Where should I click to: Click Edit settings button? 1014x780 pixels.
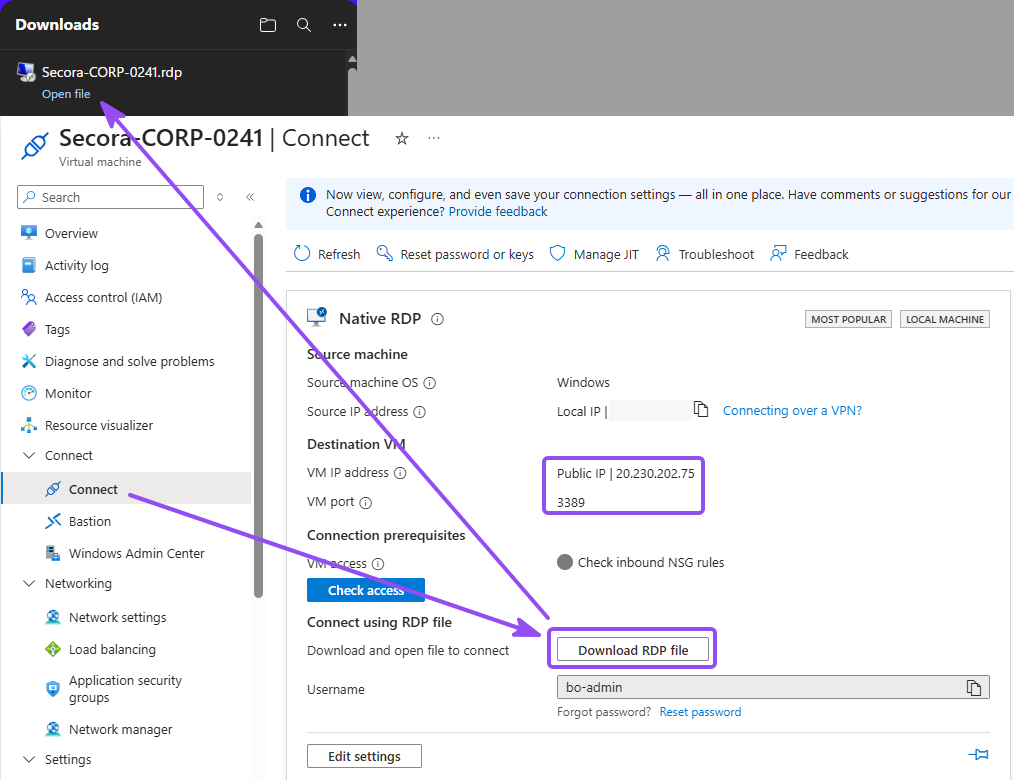click(364, 756)
